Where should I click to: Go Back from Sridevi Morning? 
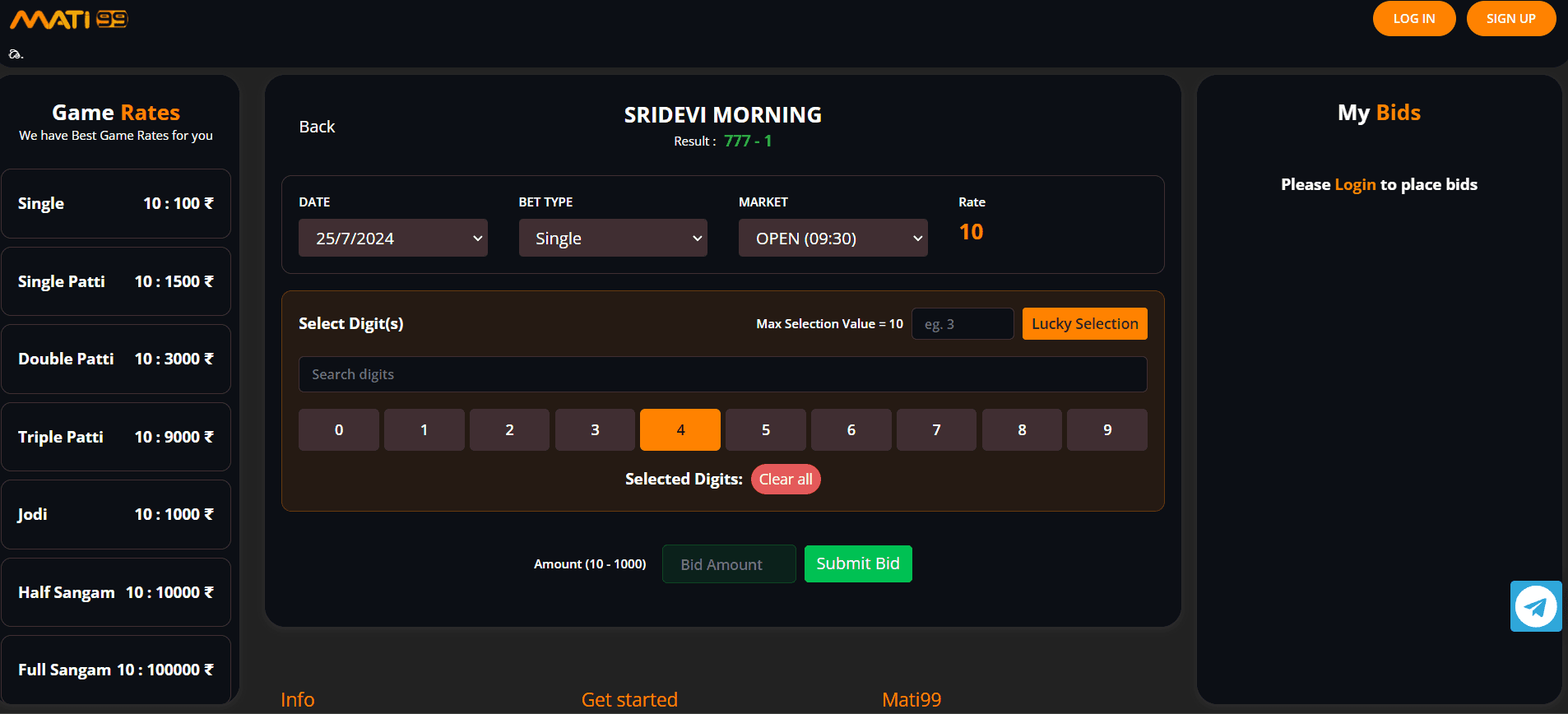317,127
